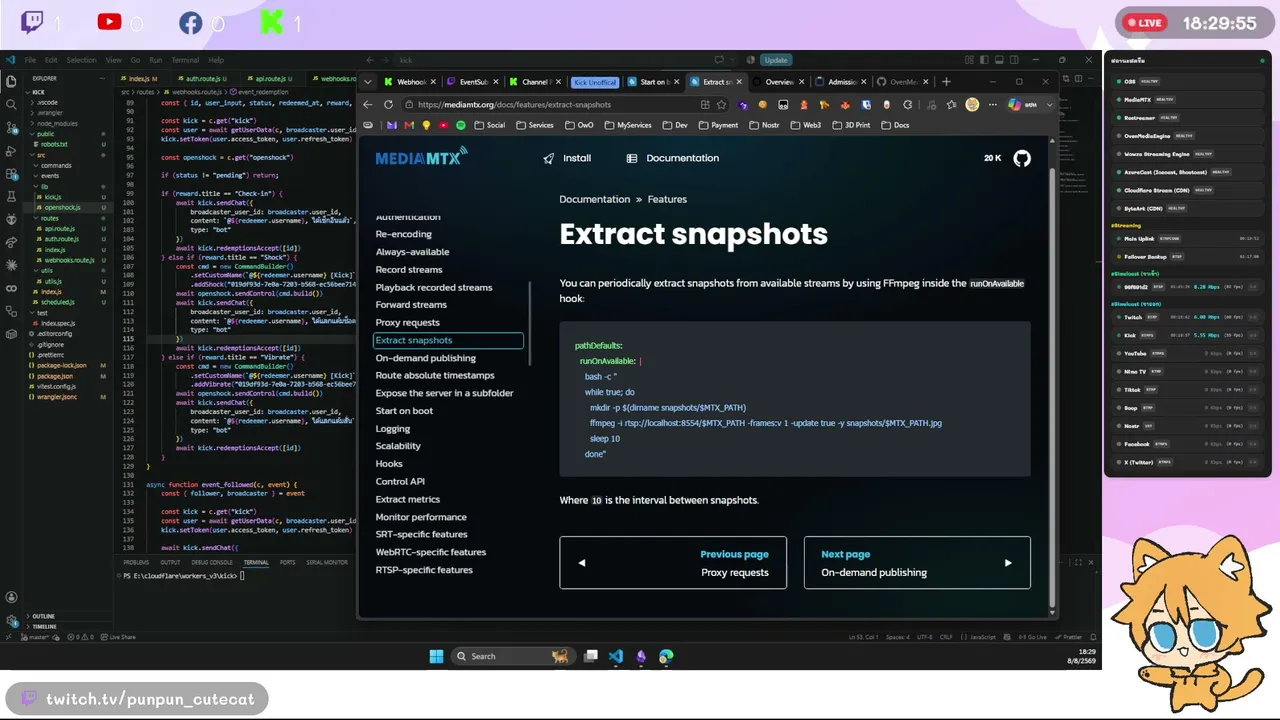Image resolution: width=1280 pixels, height=720 pixels.
Task: Click the Facebook icon in the stream overlay
Action: pos(190,22)
